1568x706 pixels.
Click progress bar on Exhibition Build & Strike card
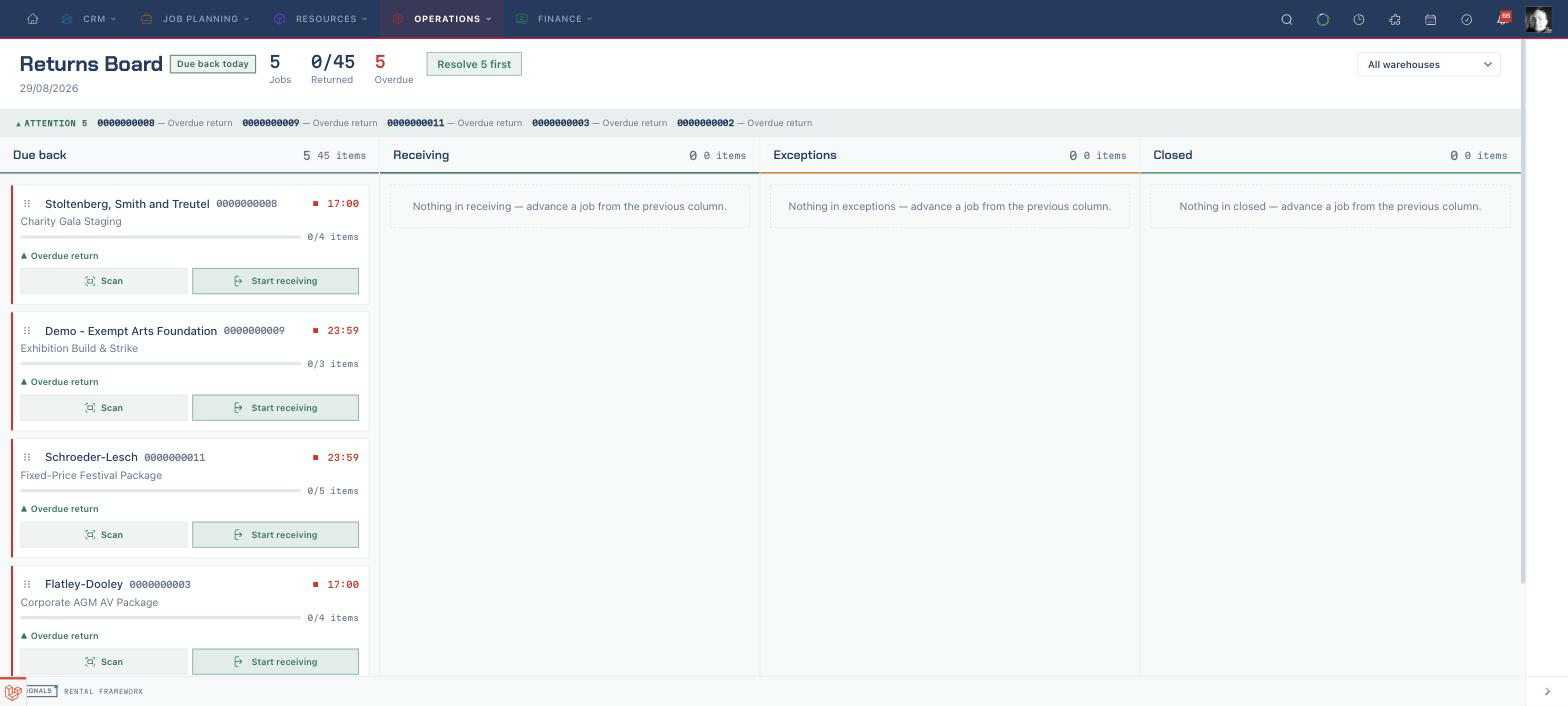(160, 364)
